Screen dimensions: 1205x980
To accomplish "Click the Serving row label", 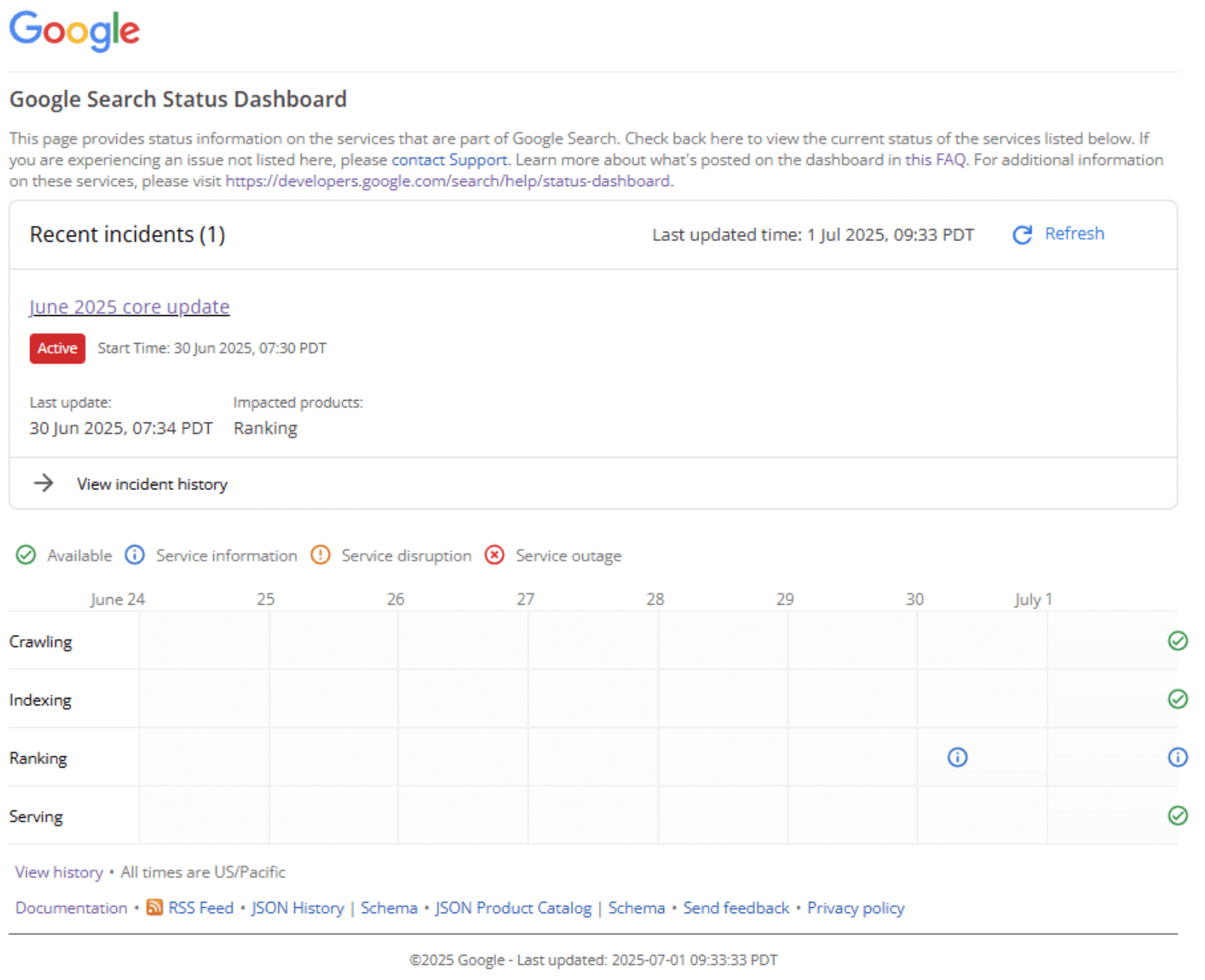I will click(36, 816).
